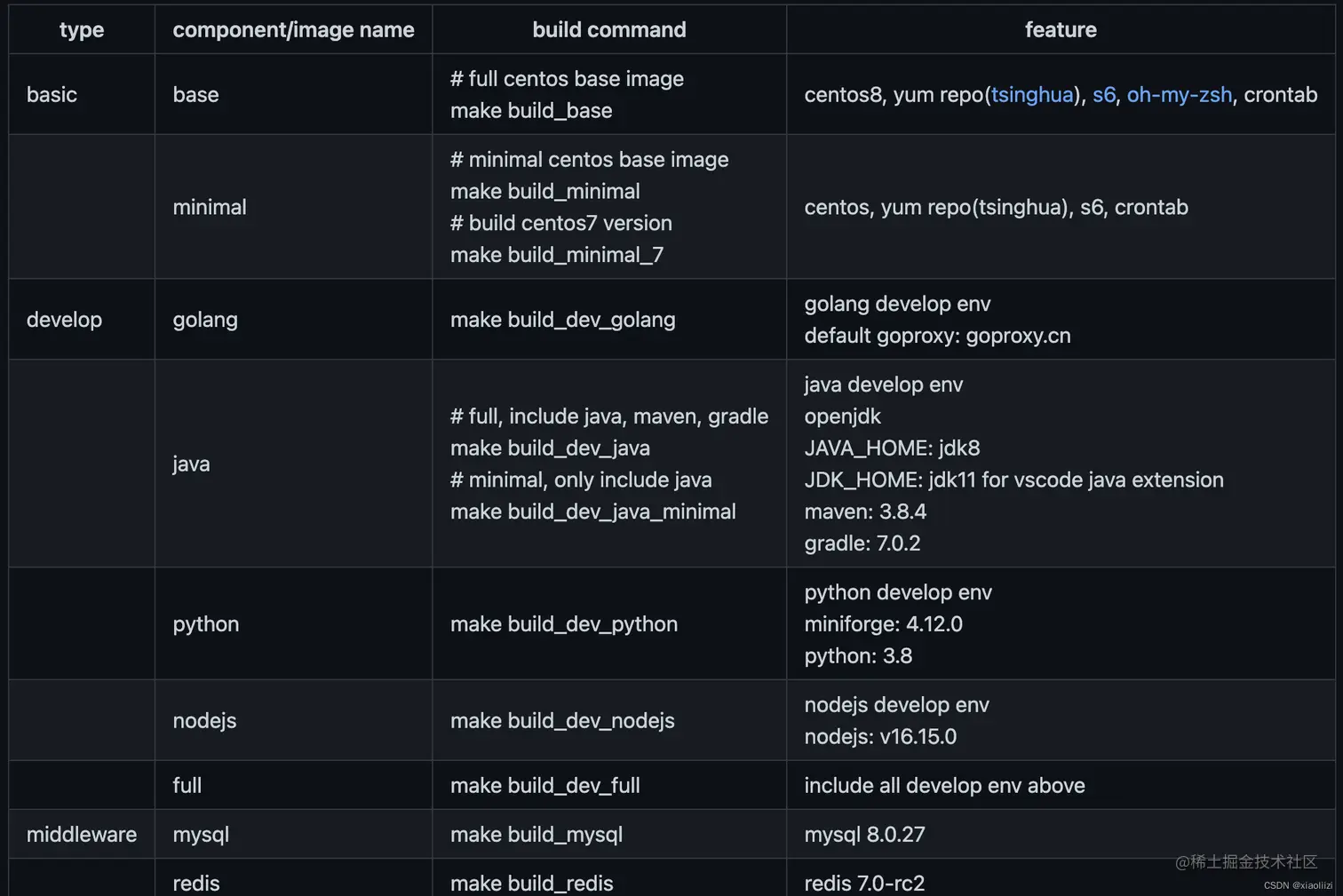Click the 'make build_dev_full' cell
This screenshot has width=1343, height=896.
click(x=609, y=785)
